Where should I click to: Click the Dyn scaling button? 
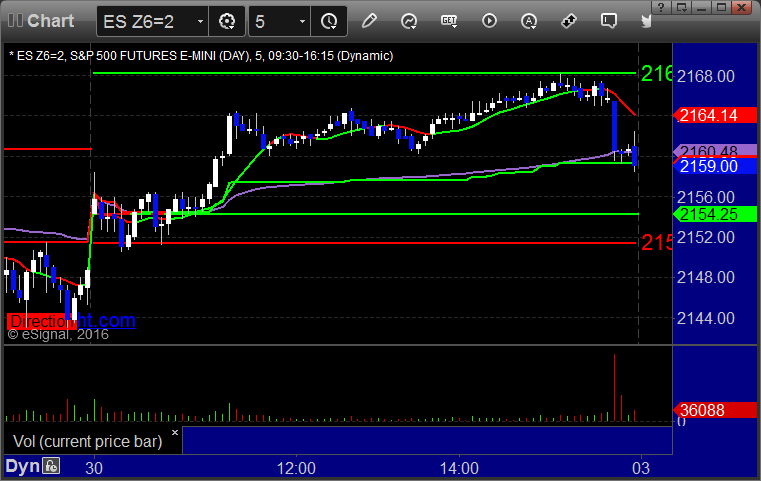22,466
